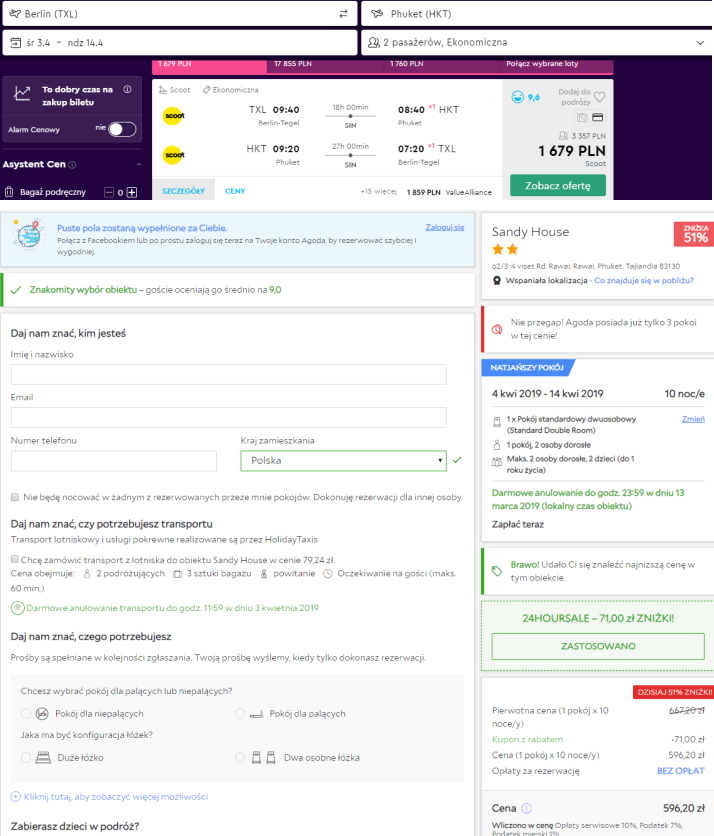Collapse the Asystent Cen section
The image size is (714, 836).
[x=139, y=164]
